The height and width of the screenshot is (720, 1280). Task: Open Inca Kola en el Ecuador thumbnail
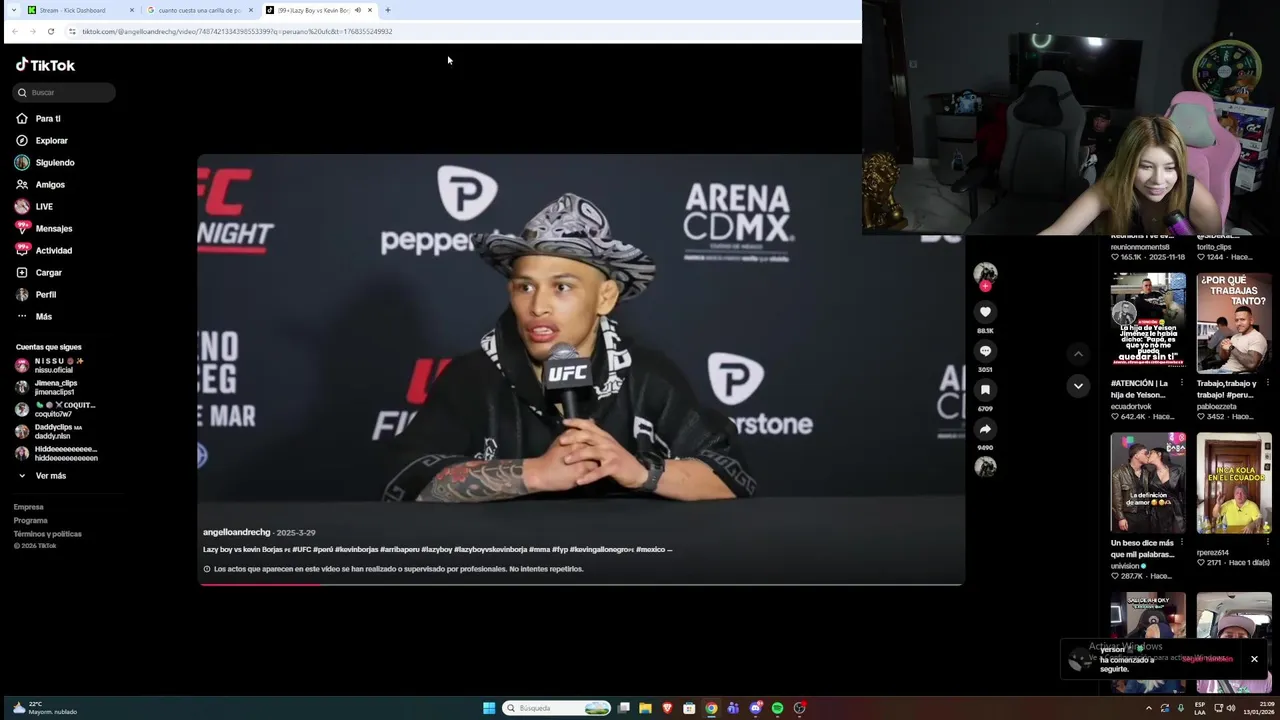click(1234, 482)
